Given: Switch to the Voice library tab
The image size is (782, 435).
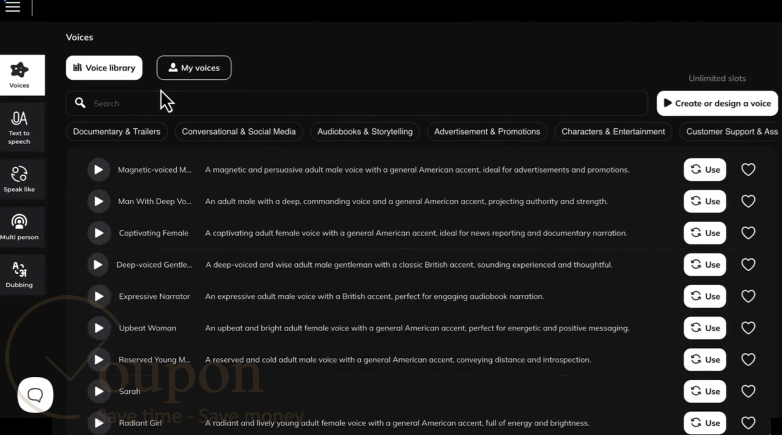Looking at the screenshot, I should (x=104, y=68).
